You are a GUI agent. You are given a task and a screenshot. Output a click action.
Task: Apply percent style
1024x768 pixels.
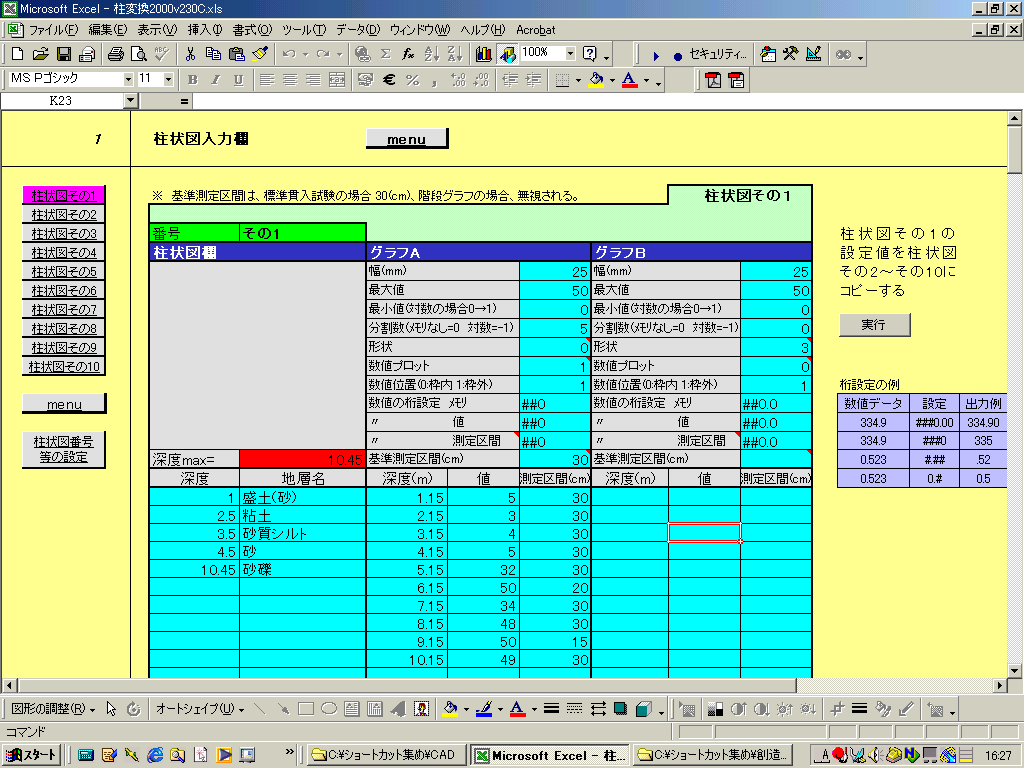tap(412, 80)
